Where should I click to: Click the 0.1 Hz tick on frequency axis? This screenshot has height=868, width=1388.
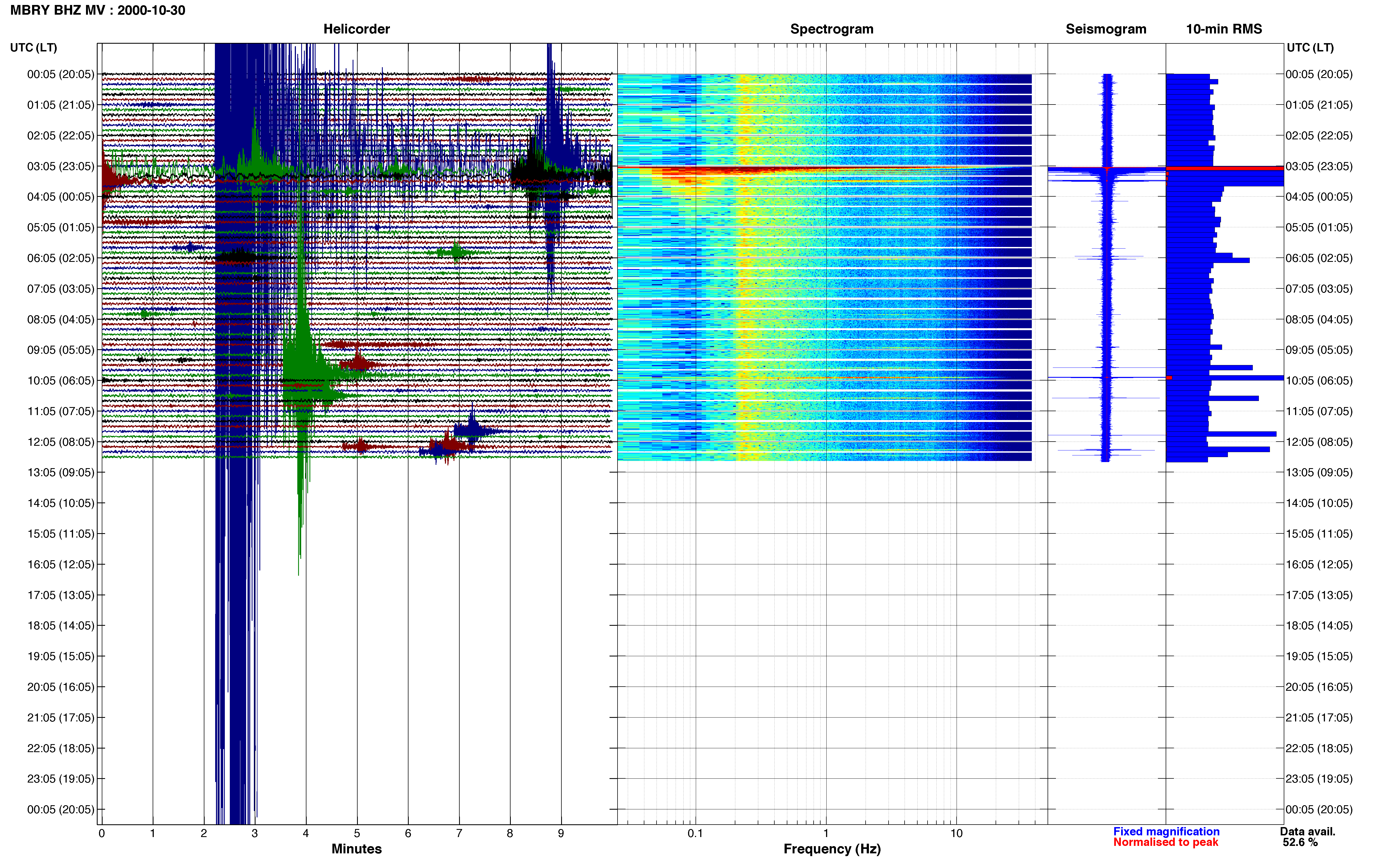tap(695, 833)
